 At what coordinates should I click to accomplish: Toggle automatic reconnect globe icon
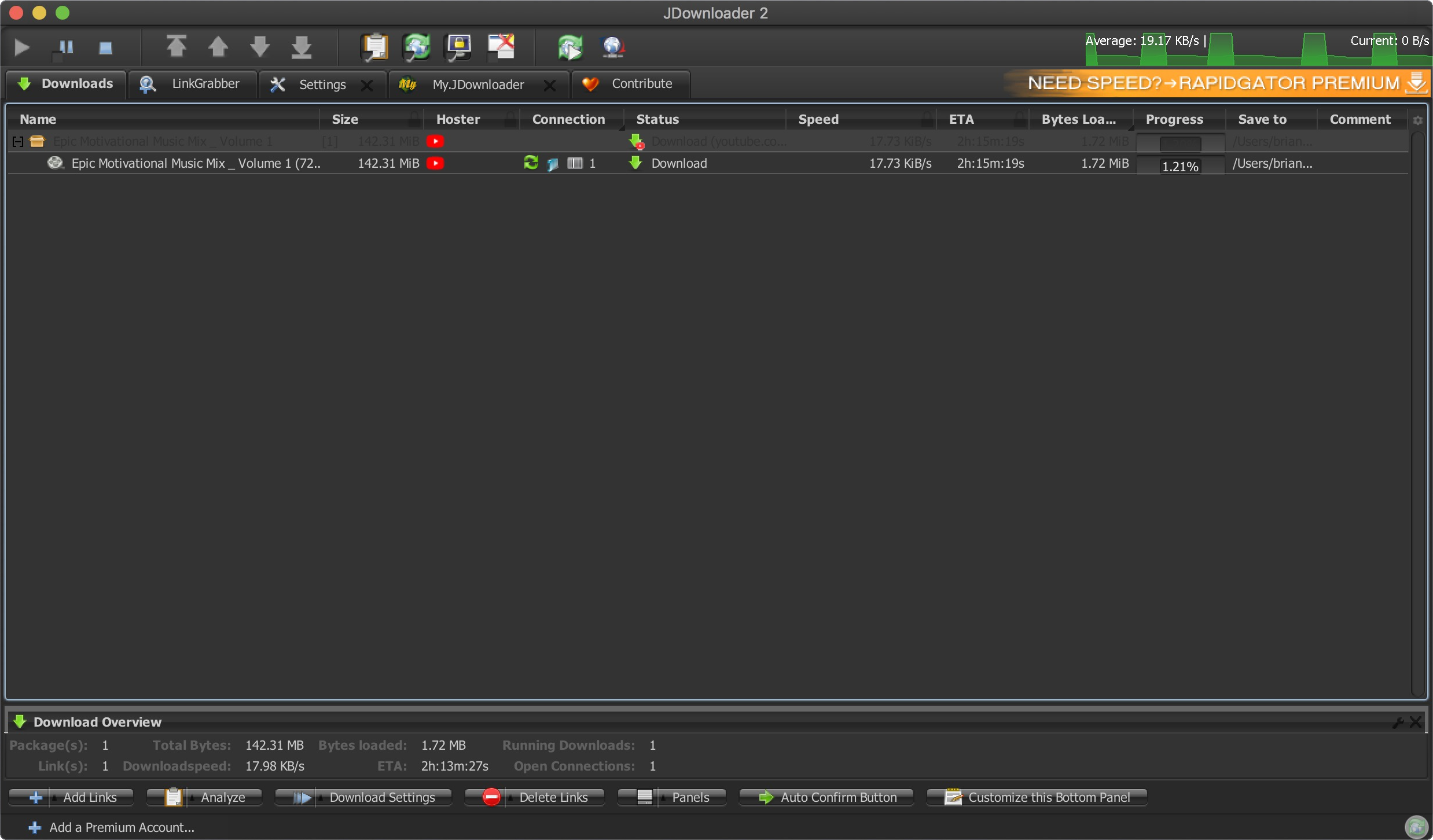point(417,47)
